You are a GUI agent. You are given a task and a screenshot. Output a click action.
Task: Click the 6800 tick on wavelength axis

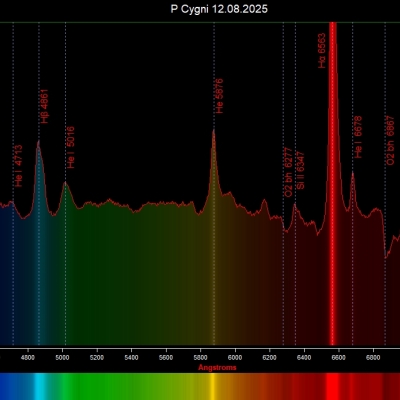(x=373, y=358)
